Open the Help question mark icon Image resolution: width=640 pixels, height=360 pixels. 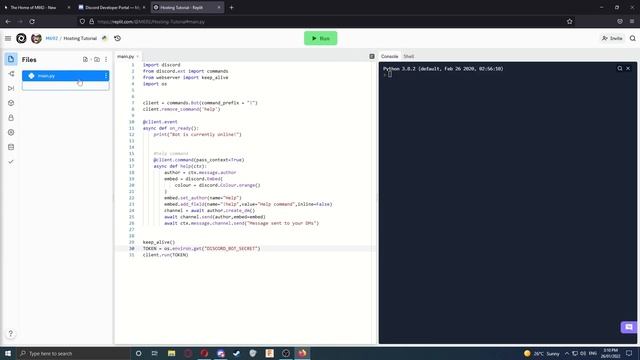(x=11, y=333)
